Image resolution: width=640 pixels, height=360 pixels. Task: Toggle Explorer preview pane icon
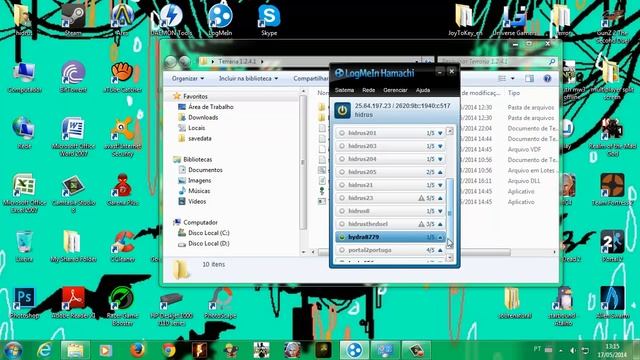pyautogui.click(x=529, y=78)
